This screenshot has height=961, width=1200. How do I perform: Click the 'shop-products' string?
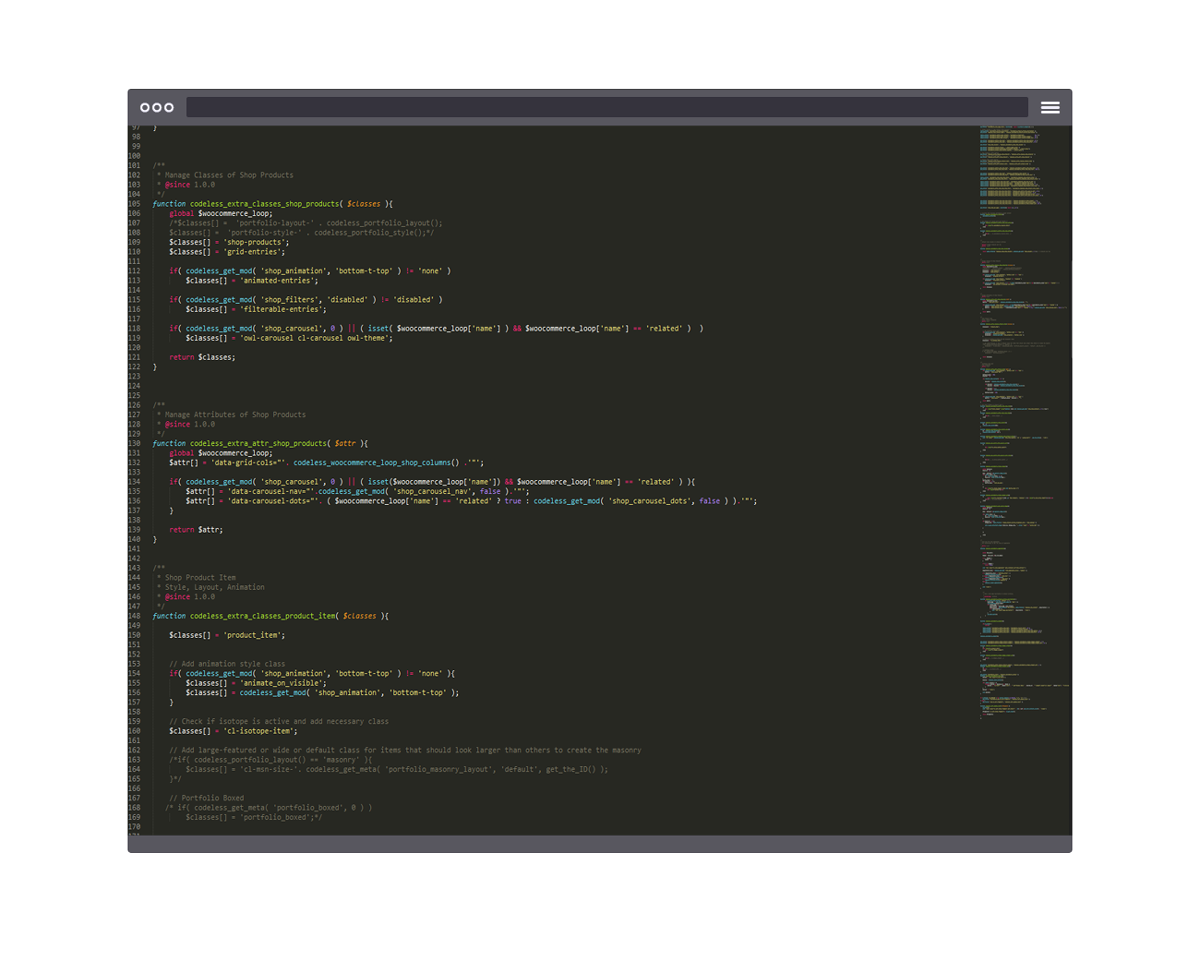tap(255, 242)
